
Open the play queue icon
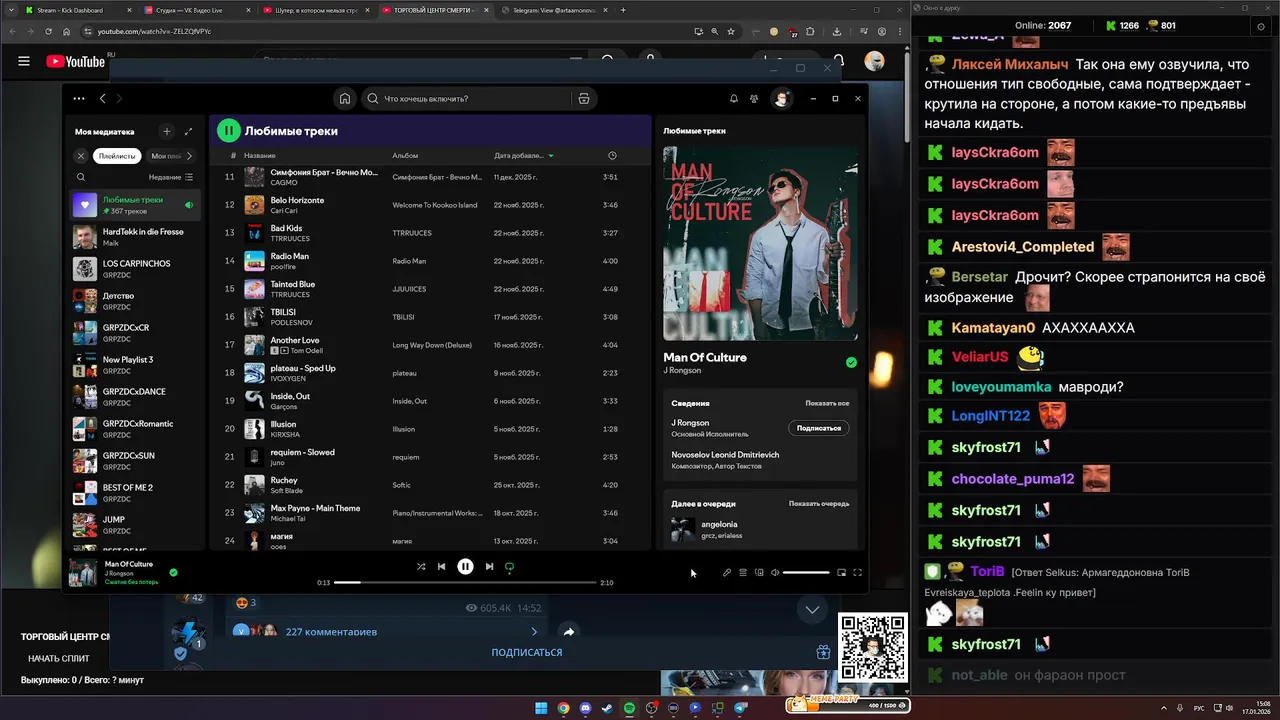[743, 573]
